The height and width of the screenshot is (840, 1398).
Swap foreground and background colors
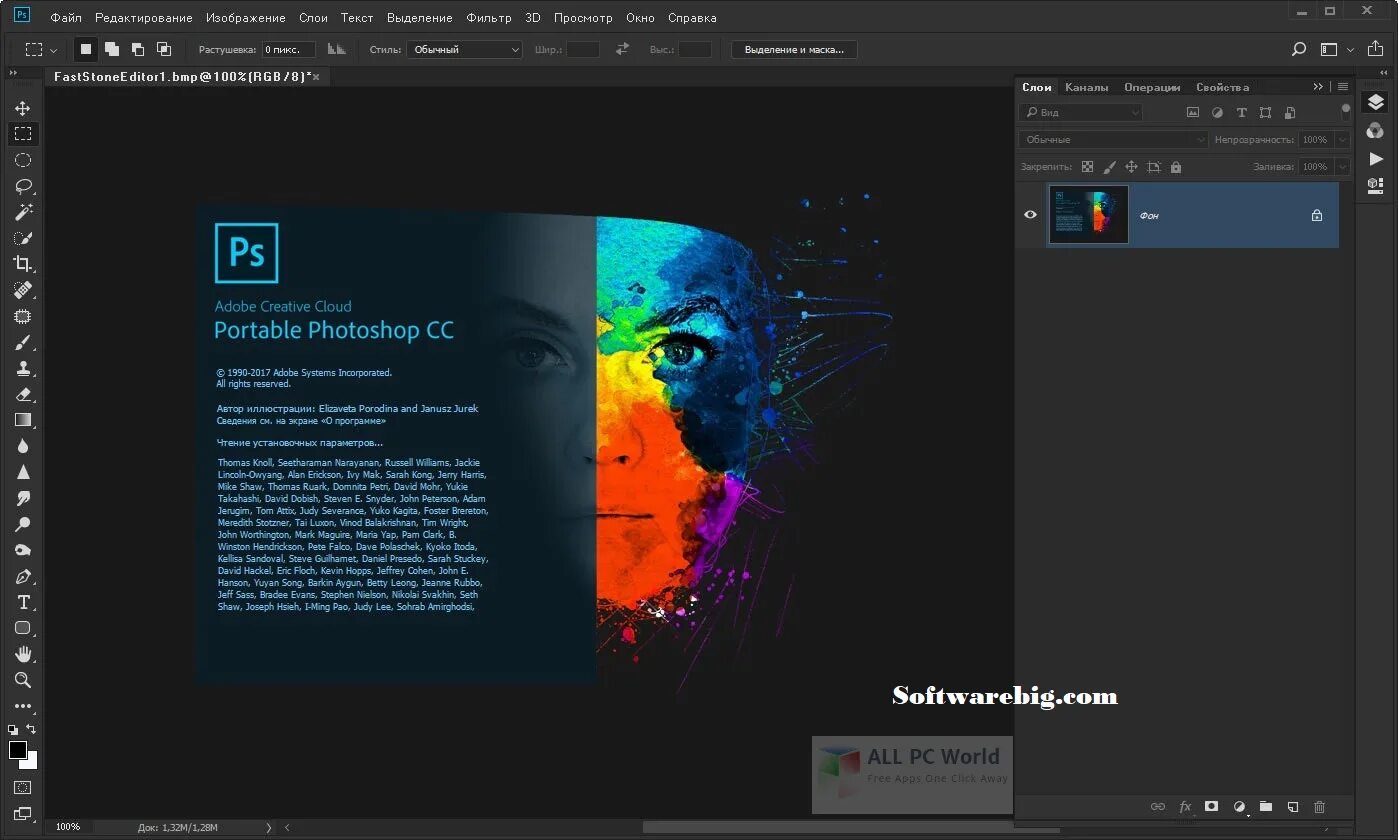click(x=31, y=730)
